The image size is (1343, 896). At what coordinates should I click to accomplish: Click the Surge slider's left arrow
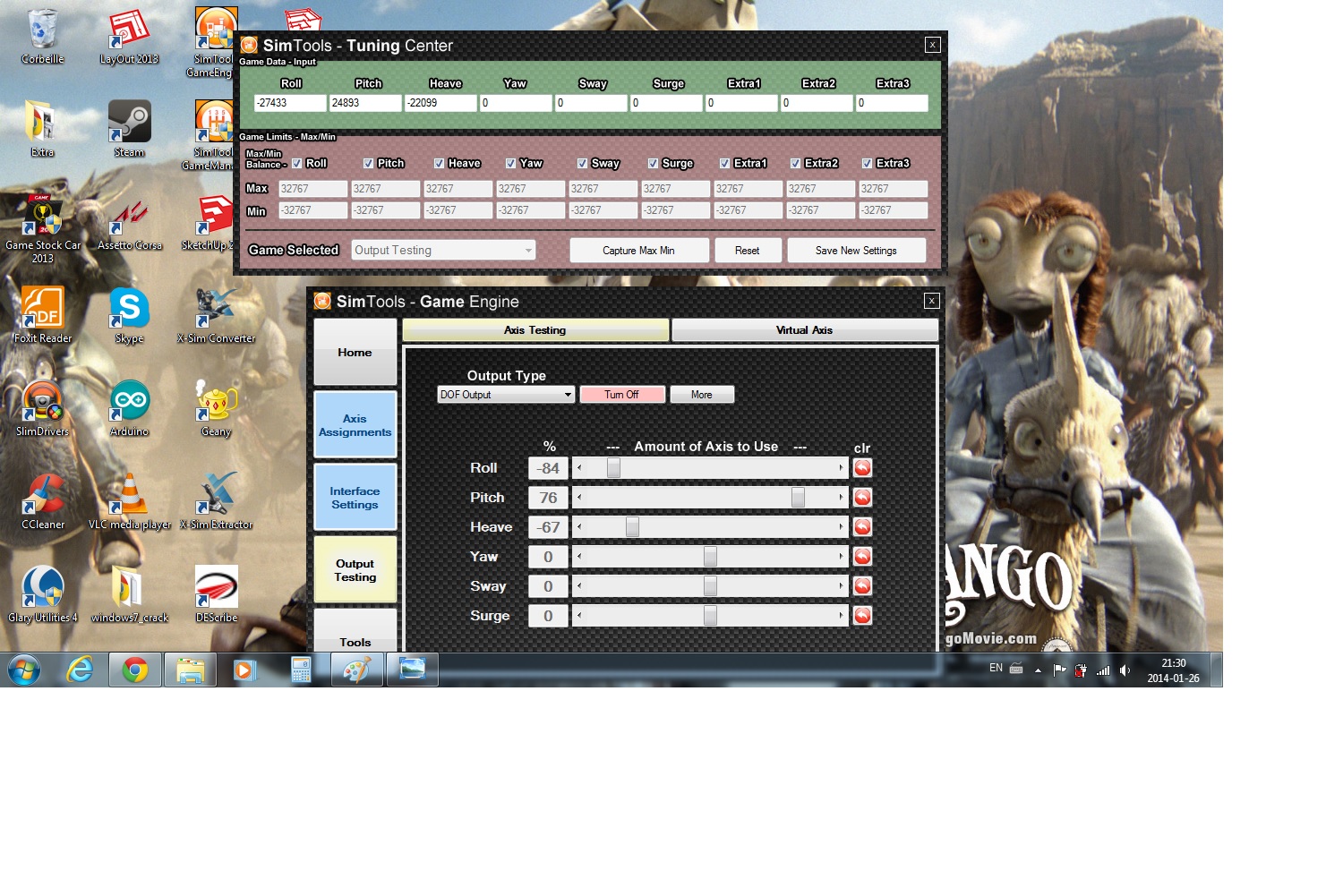point(579,615)
